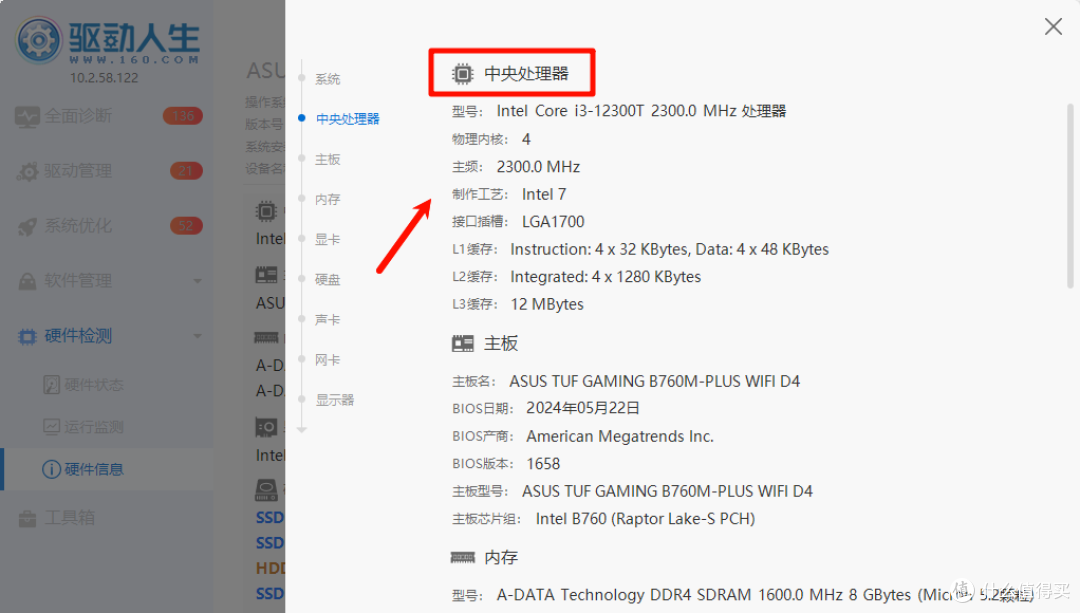This screenshot has height=613, width=1080.
Task: Select the Intel Core i3-12300T model text
Action: [641, 111]
